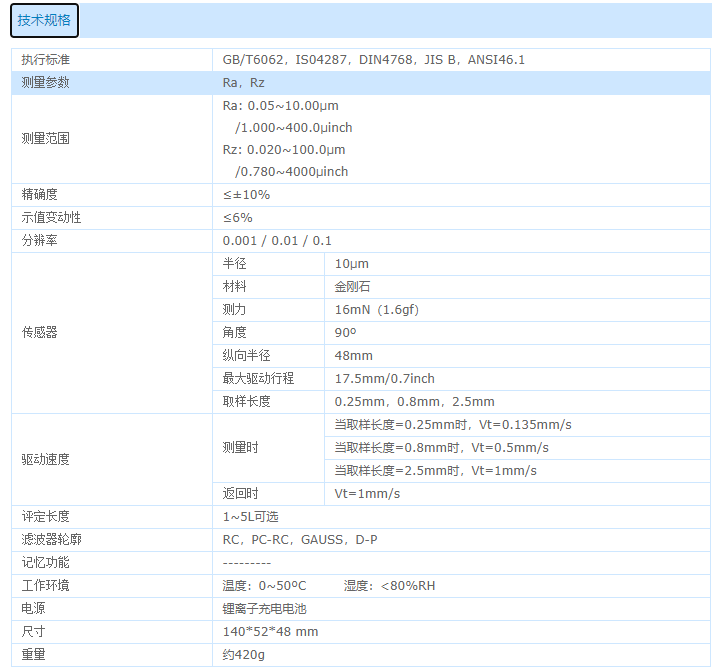Click the Ra: 0.05~10.00μm range line
714x671 pixels.
point(283,105)
